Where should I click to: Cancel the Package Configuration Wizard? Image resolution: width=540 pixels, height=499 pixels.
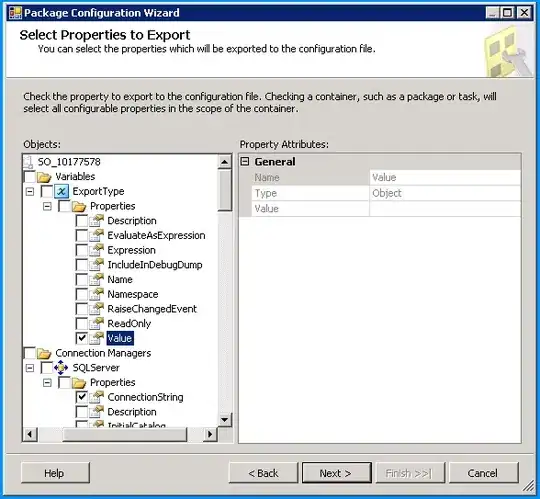coord(484,473)
